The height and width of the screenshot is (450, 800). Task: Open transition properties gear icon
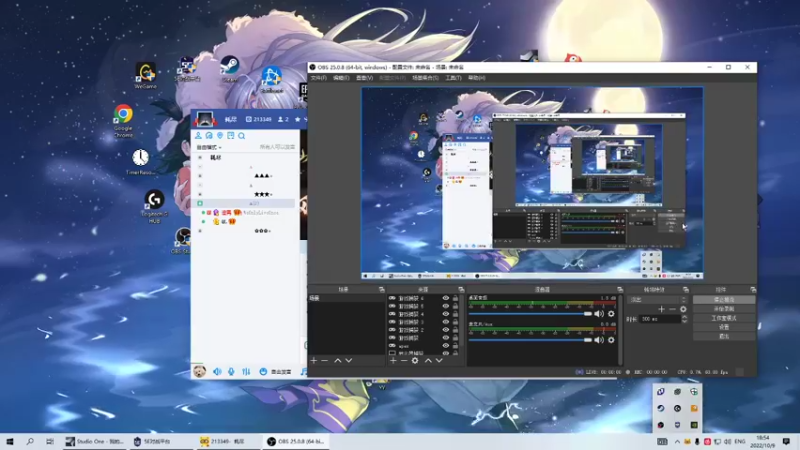point(683,309)
